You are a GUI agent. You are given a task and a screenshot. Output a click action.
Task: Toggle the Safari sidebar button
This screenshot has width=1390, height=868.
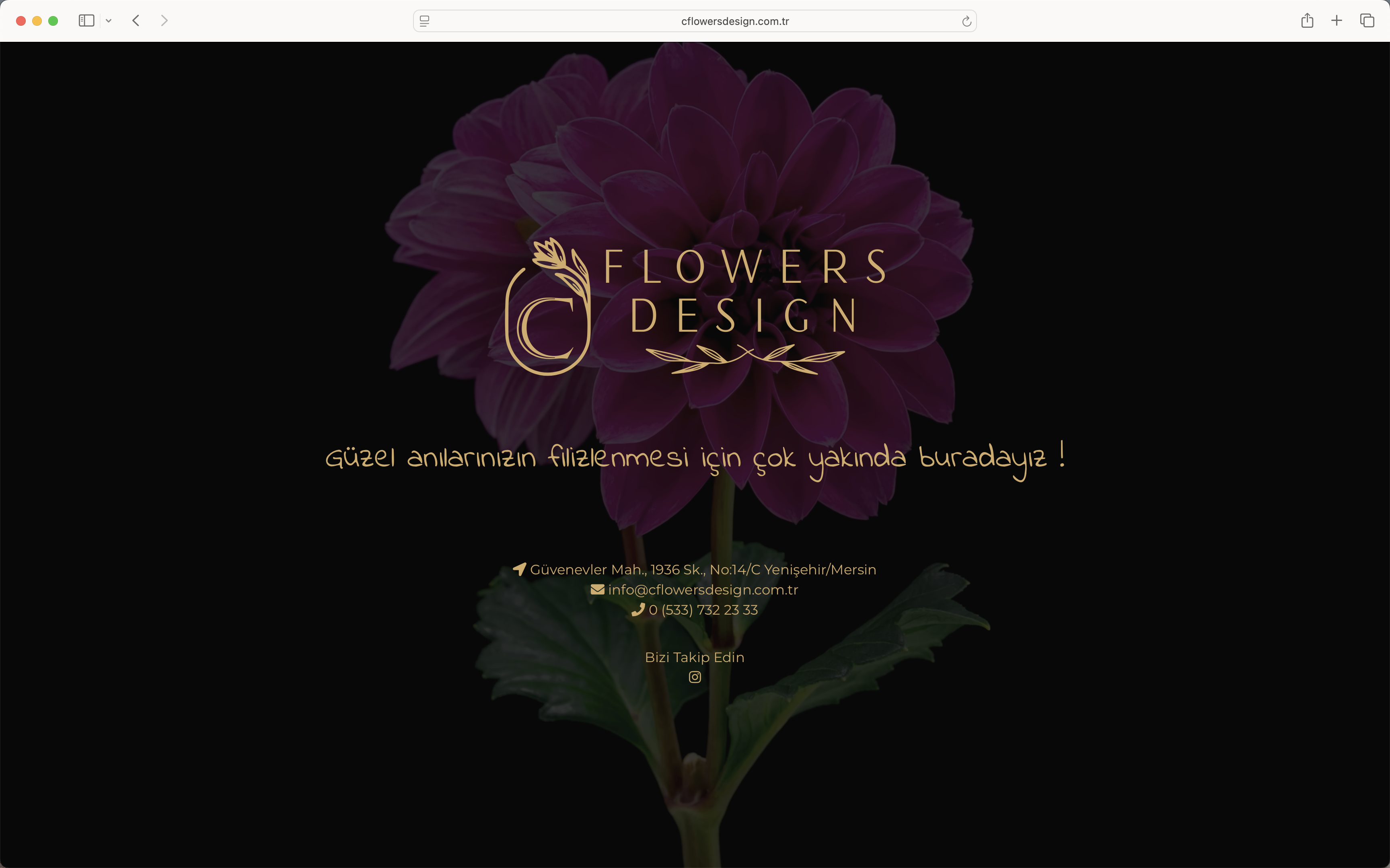click(x=86, y=21)
